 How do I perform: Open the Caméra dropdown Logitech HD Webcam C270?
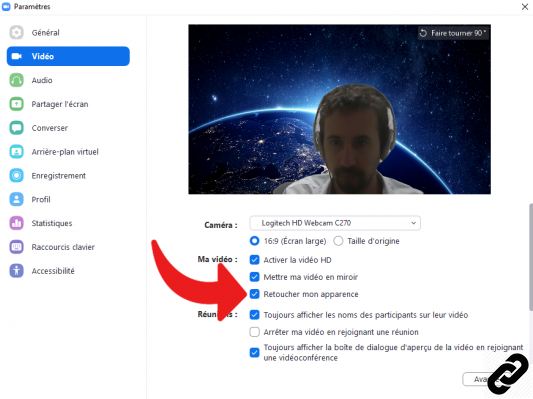coord(335,223)
